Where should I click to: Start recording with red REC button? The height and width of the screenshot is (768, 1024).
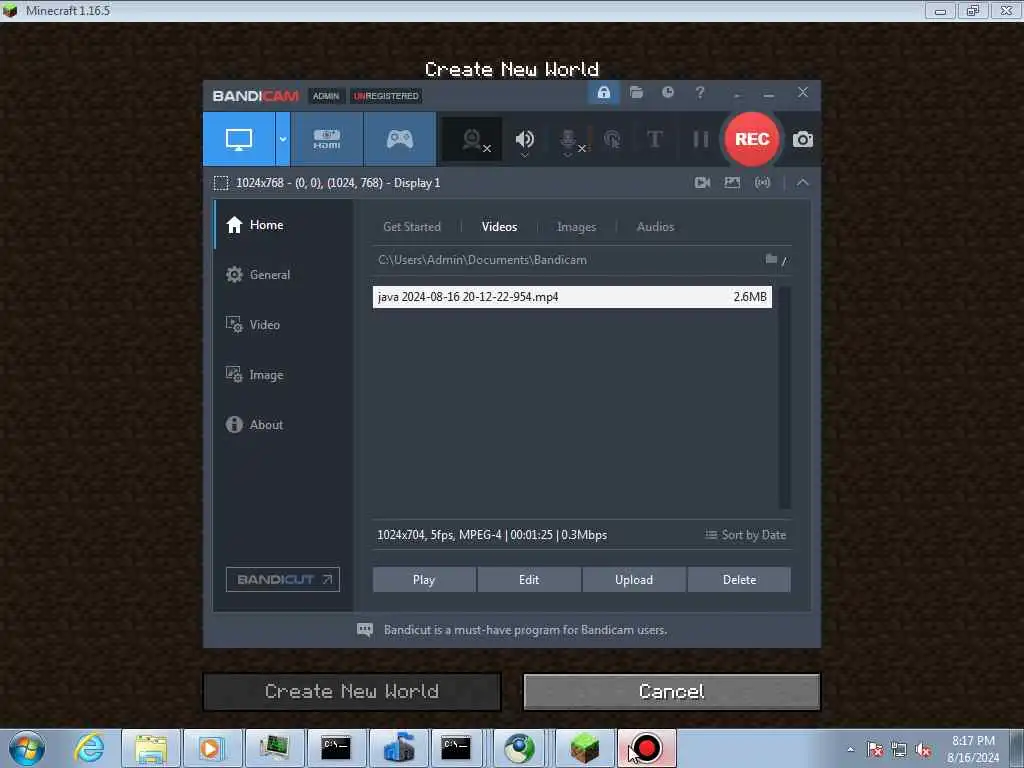point(752,139)
